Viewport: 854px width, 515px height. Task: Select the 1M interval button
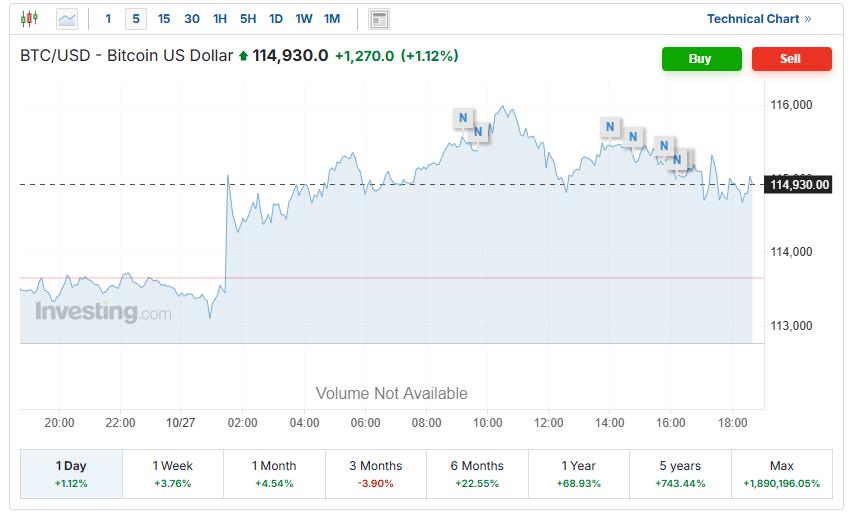[x=332, y=19]
